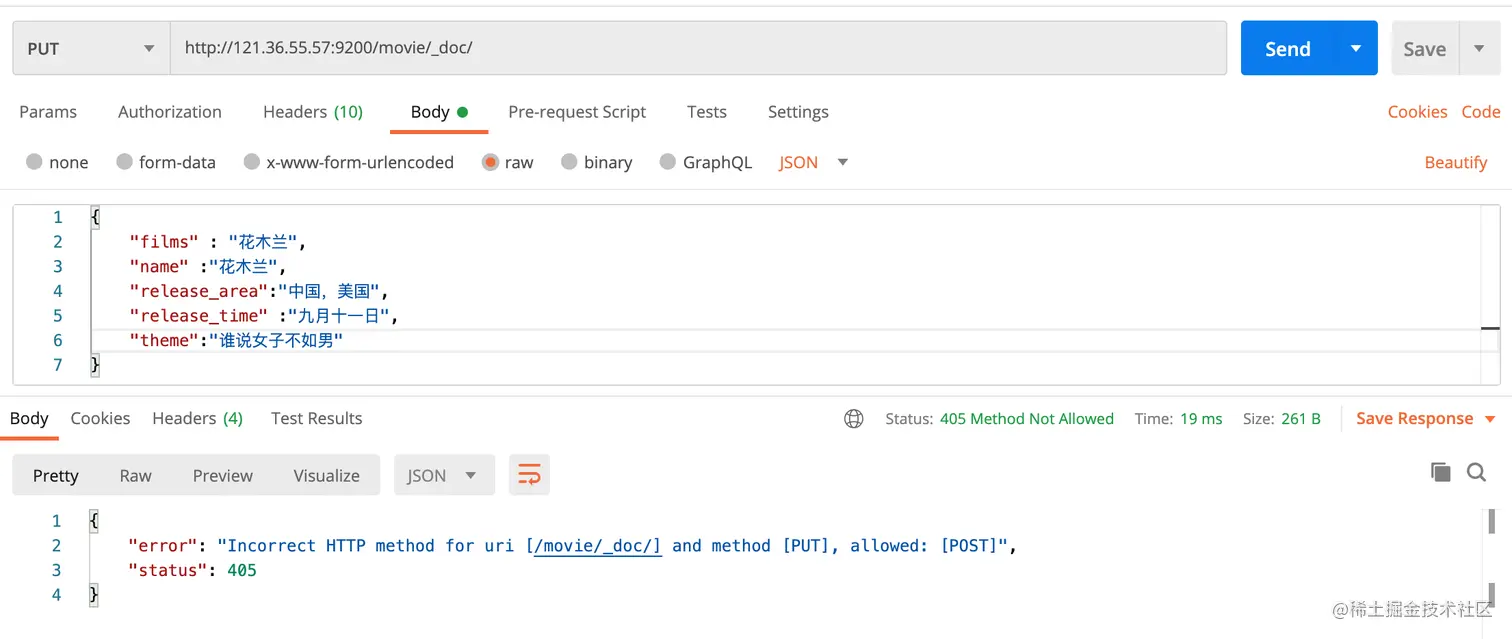Open the Code link
Viewport: 1512px width, 639px height.
click(1480, 112)
